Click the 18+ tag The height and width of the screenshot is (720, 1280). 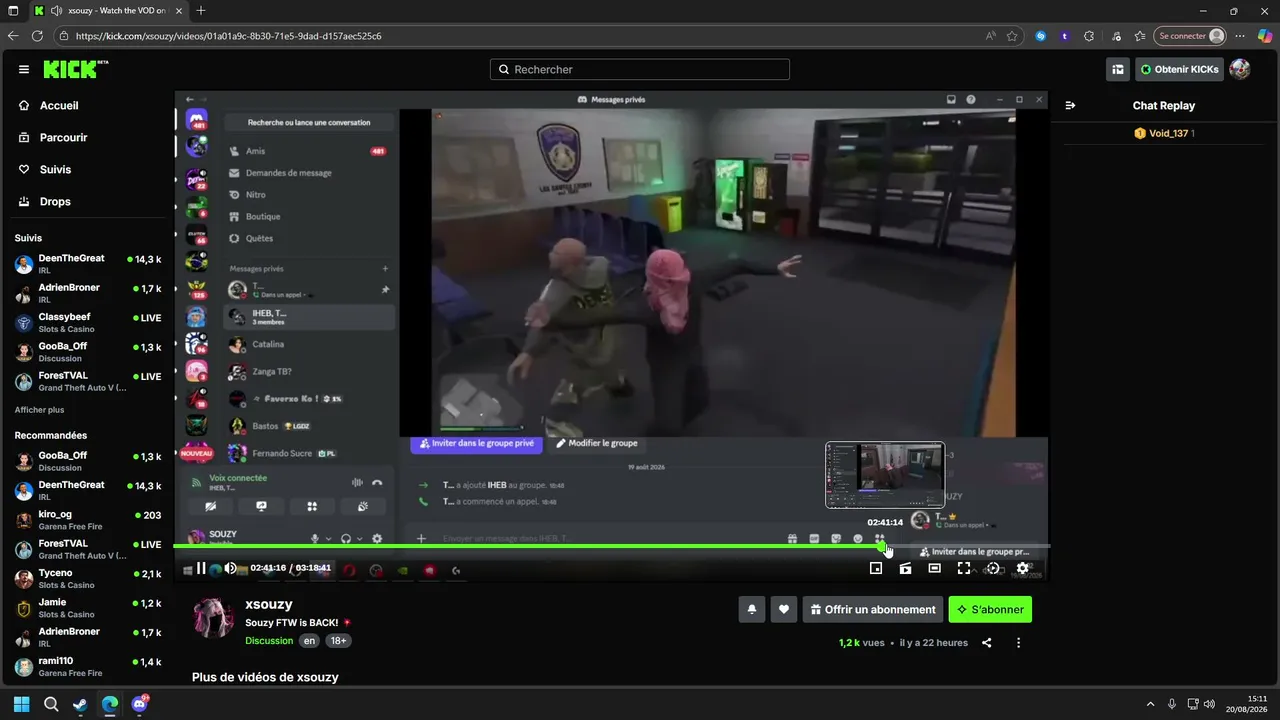tap(338, 641)
